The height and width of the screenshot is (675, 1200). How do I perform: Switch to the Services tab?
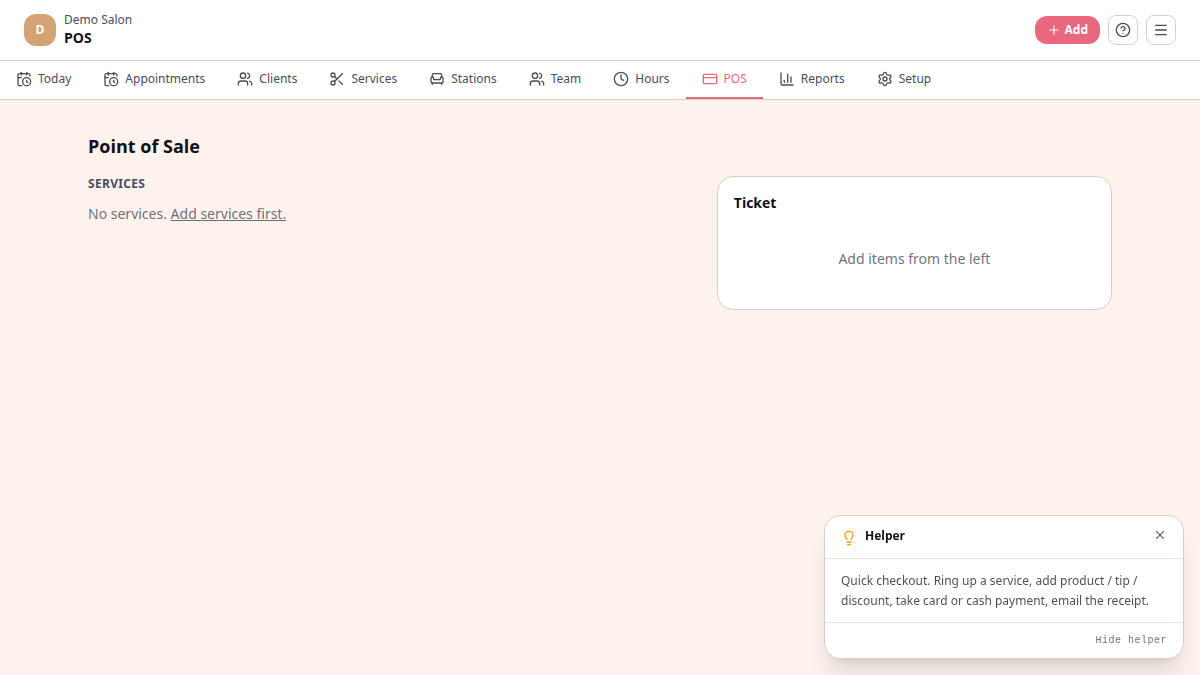(x=363, y=79)
